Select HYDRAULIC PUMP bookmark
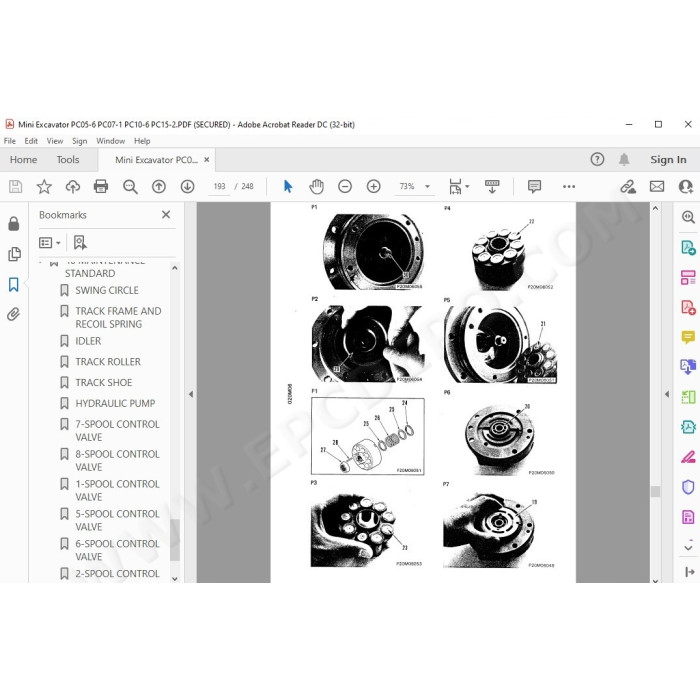This screenshot has width=700, height=700. [x=115, y=404]
